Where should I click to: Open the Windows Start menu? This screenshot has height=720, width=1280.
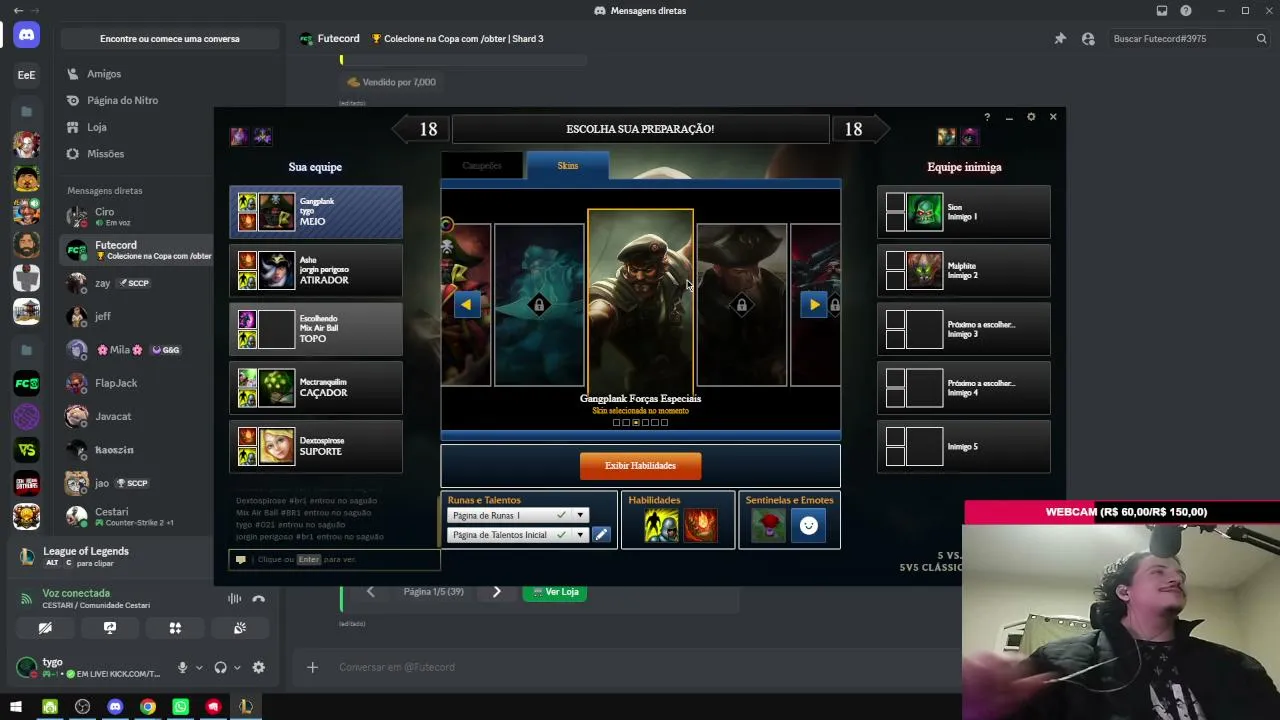click(x=16, y=707)
